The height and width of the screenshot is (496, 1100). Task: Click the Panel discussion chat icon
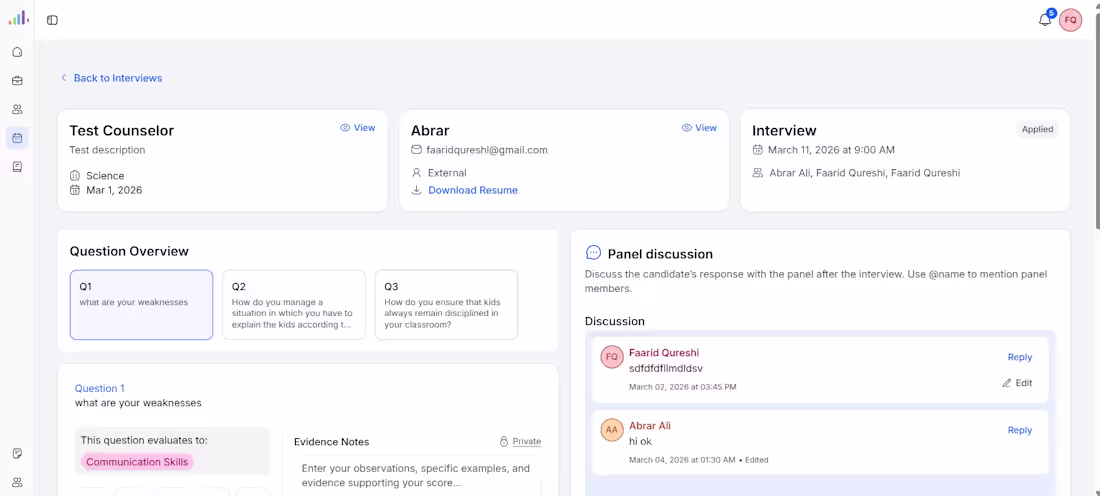click(593, 253)
